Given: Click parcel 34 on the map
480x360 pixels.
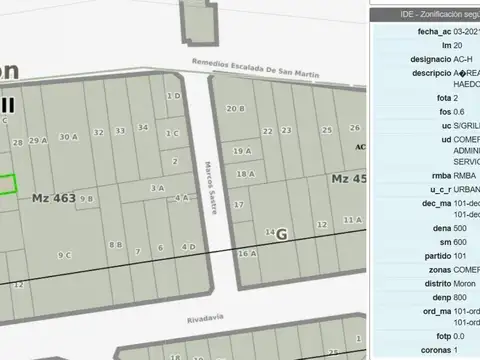Looking at the screenshot, I should click(x=143, y=127).
